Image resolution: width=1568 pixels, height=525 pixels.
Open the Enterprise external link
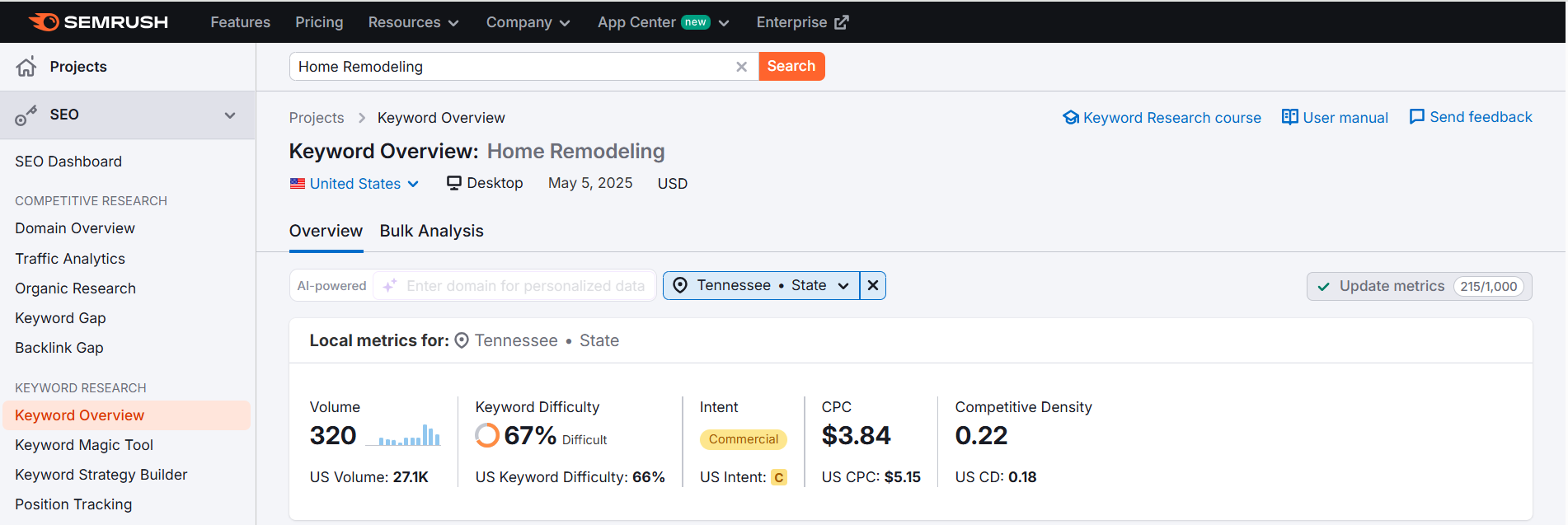point(801,22)
